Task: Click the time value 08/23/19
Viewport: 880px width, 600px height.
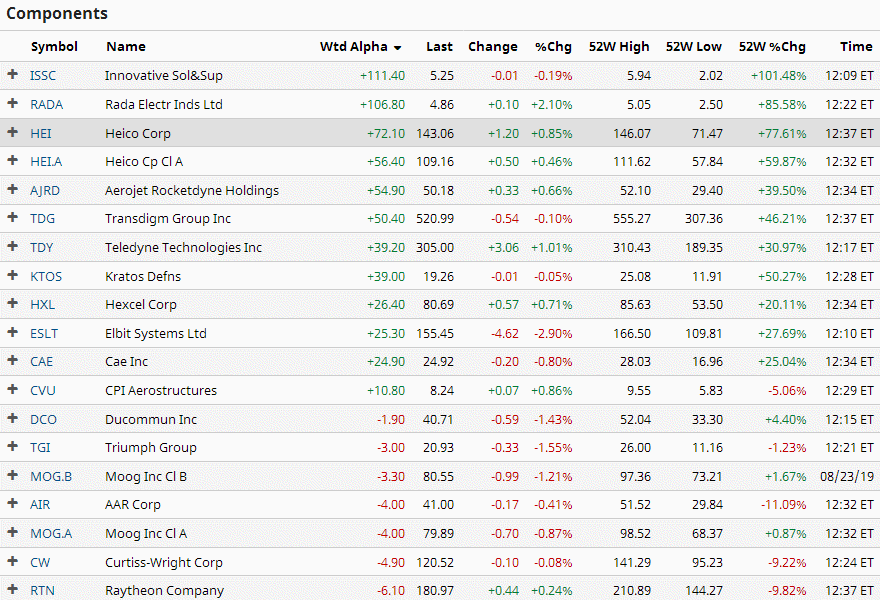Action: click(847, 477)
